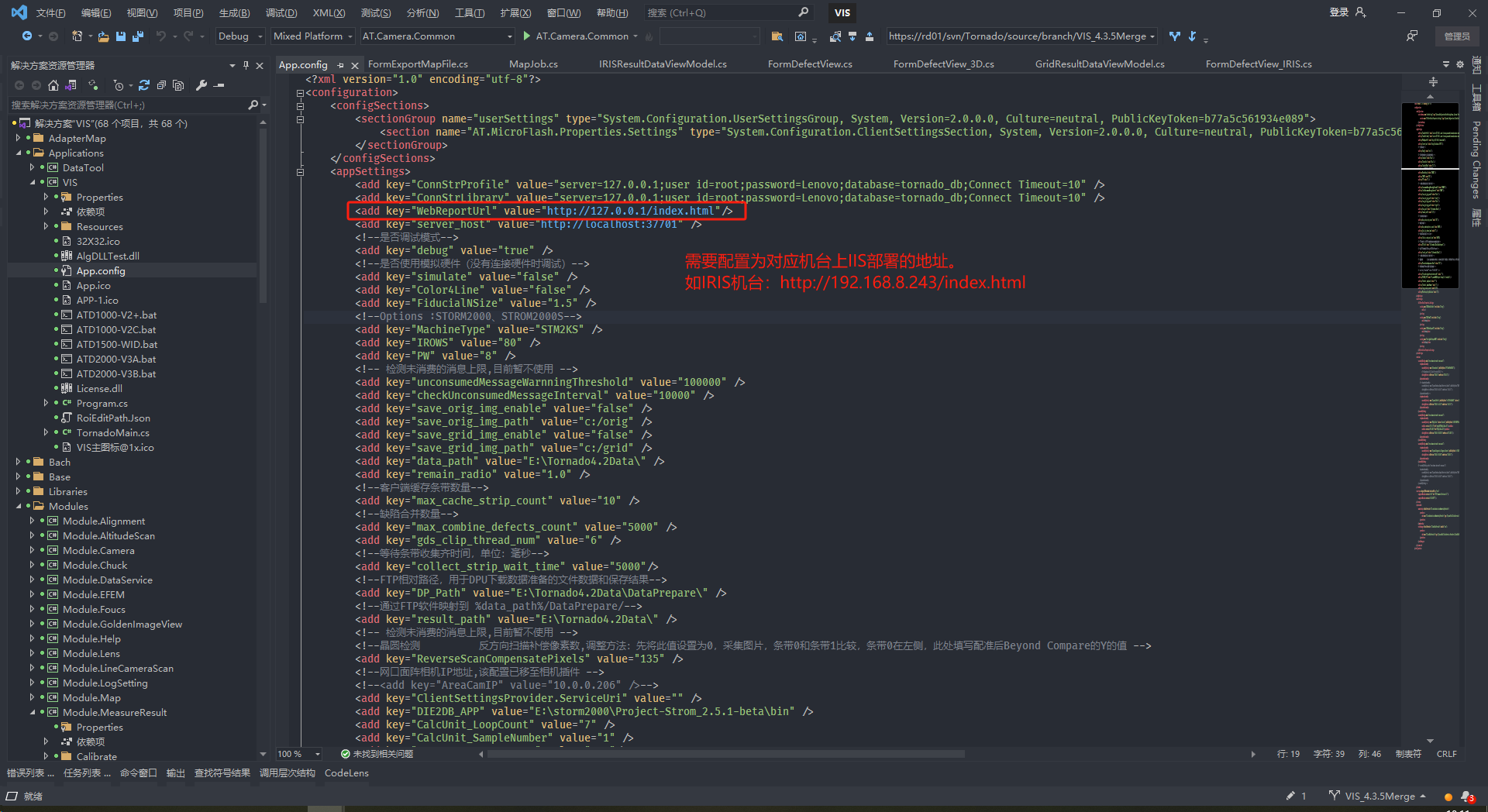Close the Solution Explorer panel
Viewport: 1488px width, 812px height.
click(x=260, y=65)
